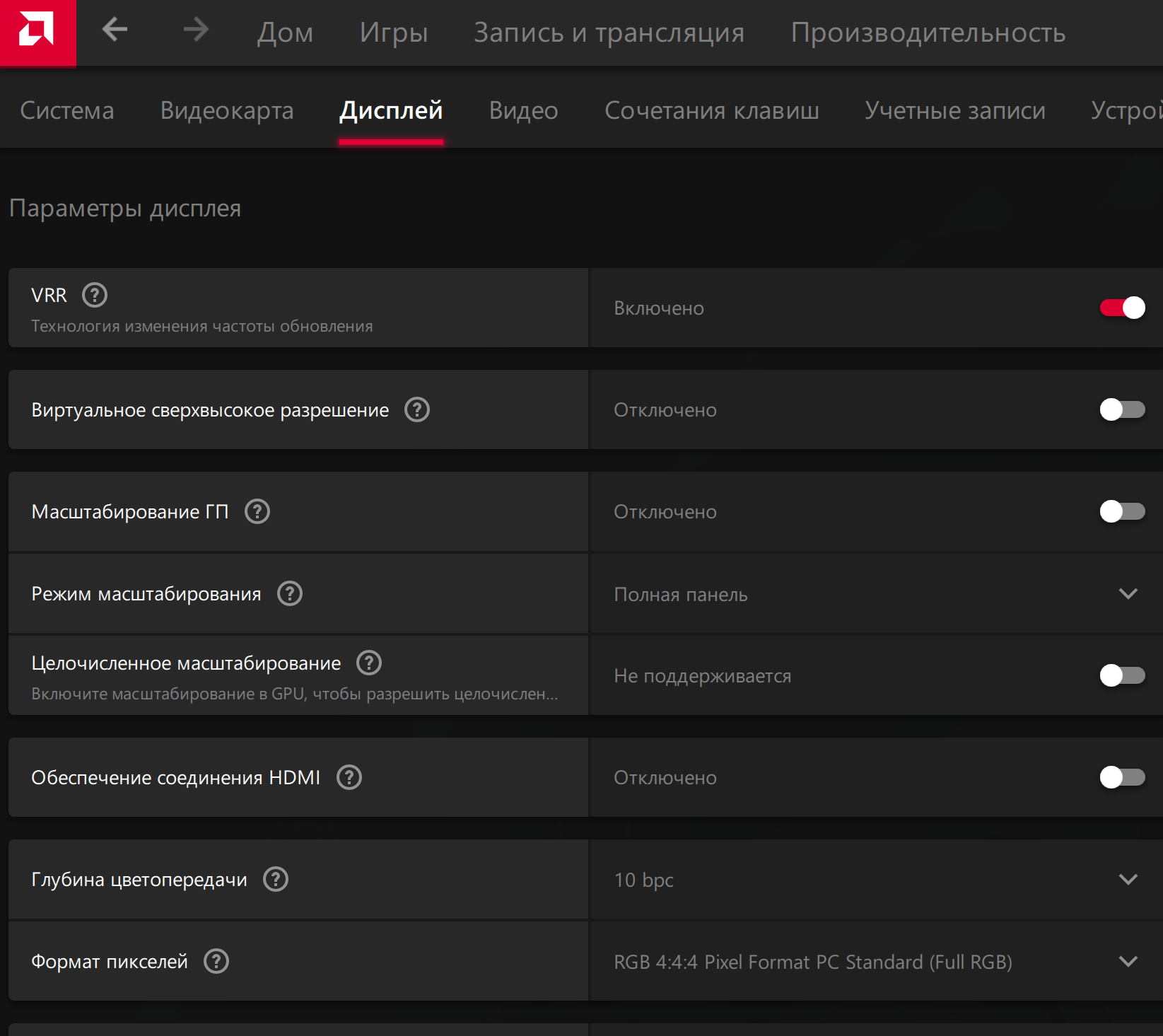Screen dimensions: 1163x1036
Task: Go back with the left arrow
Action: click(x=115, y=30)
